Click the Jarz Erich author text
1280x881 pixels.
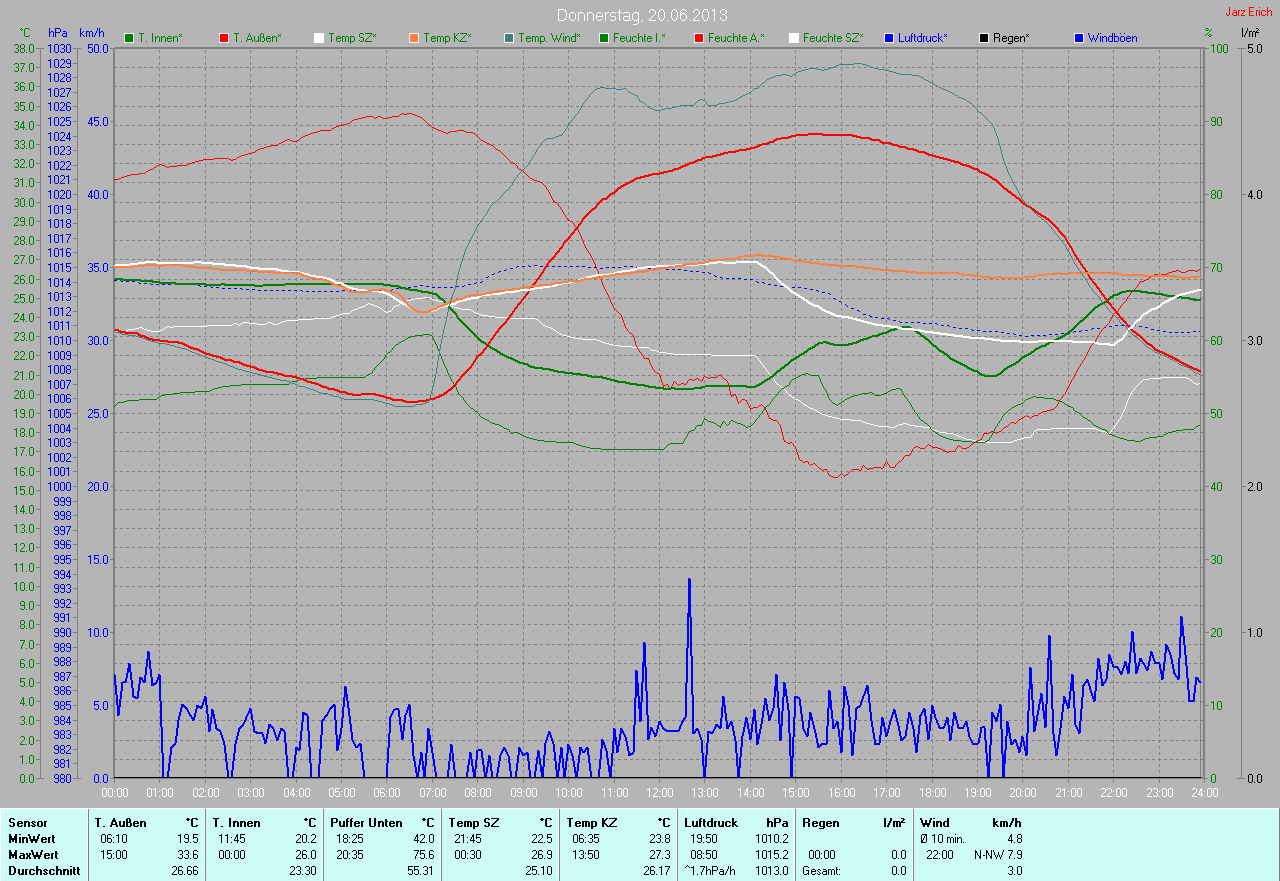pyautogui.click(x=1249, y=12)
